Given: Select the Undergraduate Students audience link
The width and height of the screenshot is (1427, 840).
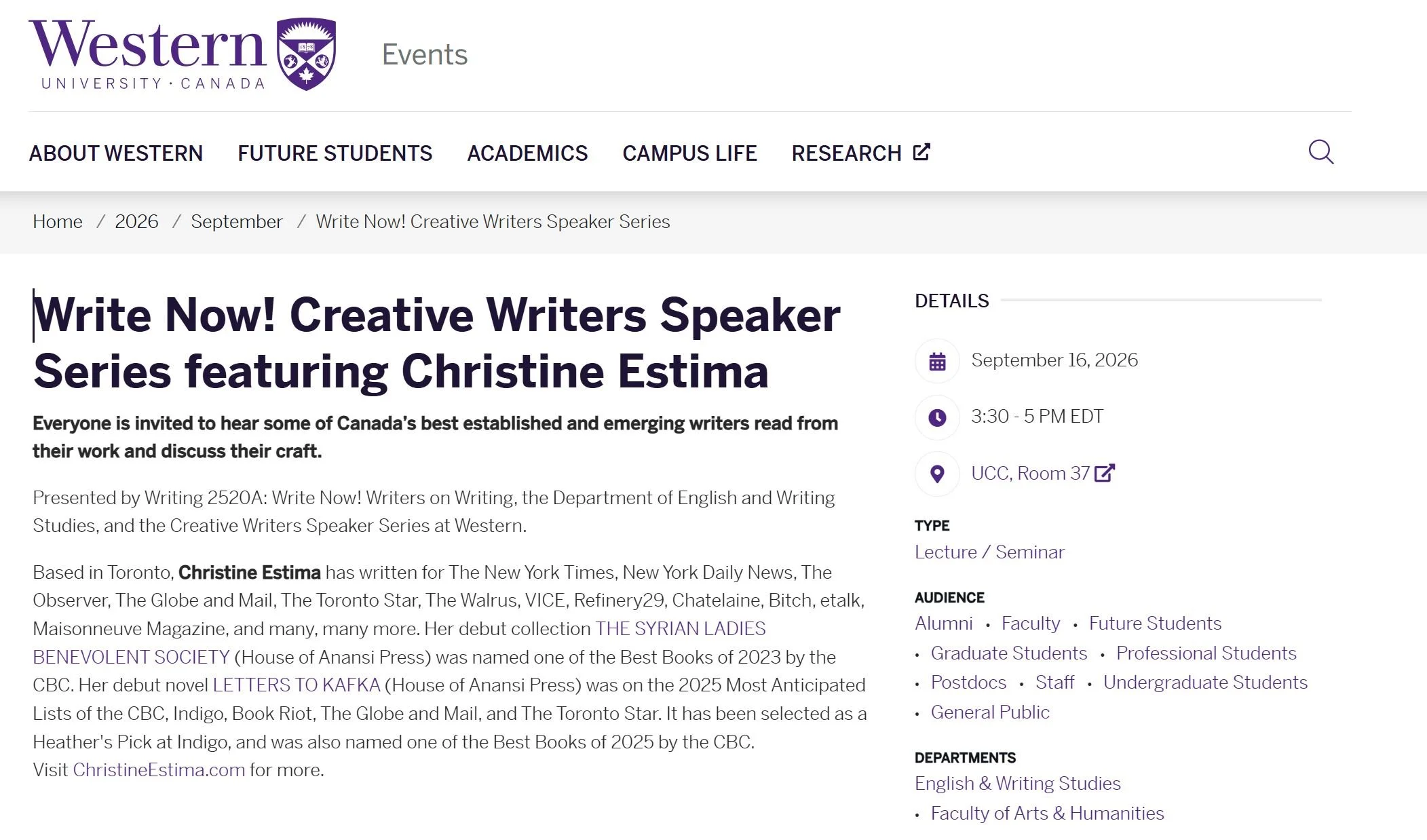Looking at the screenshot, I should pos(1205,683).
